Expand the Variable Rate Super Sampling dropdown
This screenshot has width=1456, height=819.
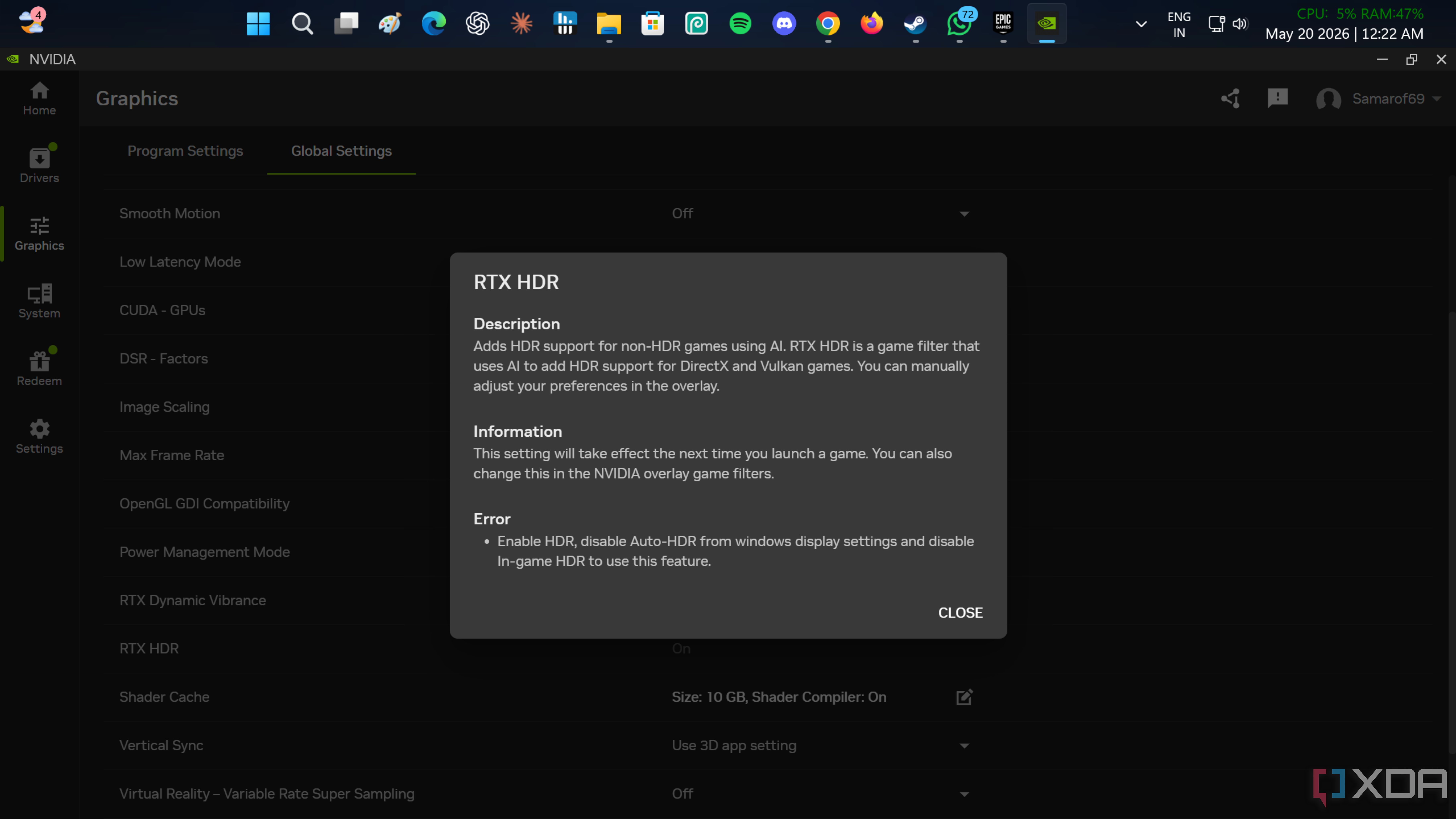click(x=964, y=794)
